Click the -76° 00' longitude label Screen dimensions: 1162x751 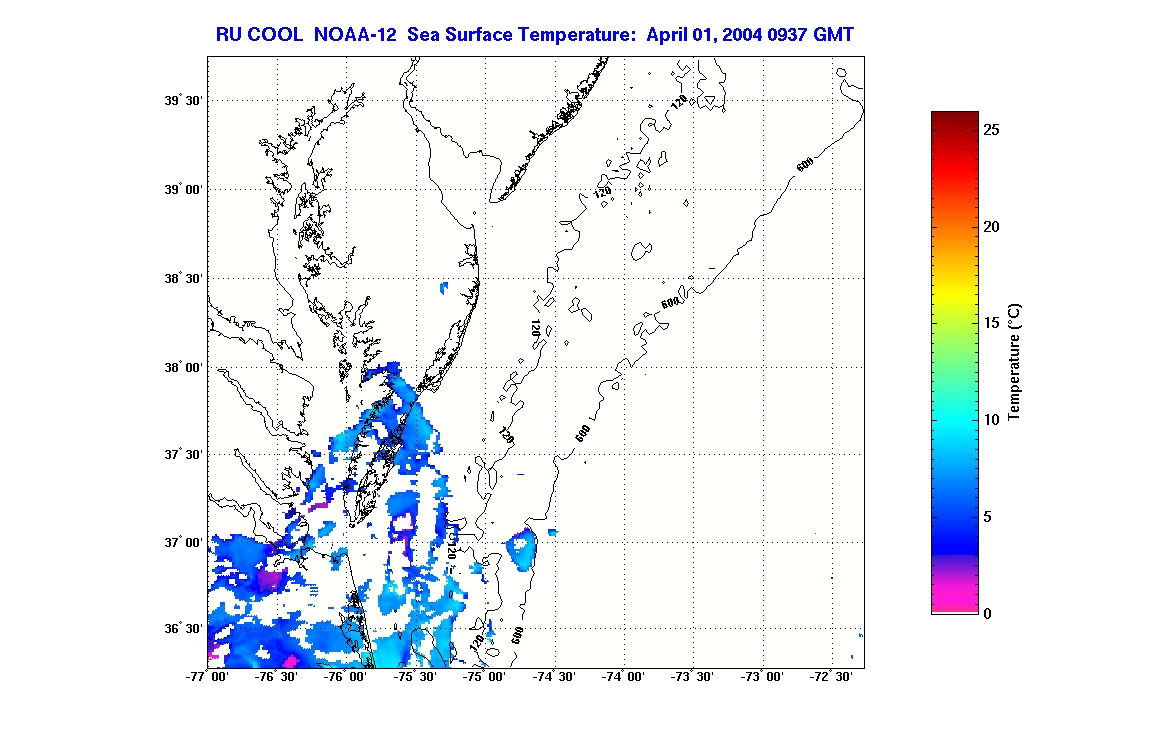pyautogui.click(x=345, y=677)
